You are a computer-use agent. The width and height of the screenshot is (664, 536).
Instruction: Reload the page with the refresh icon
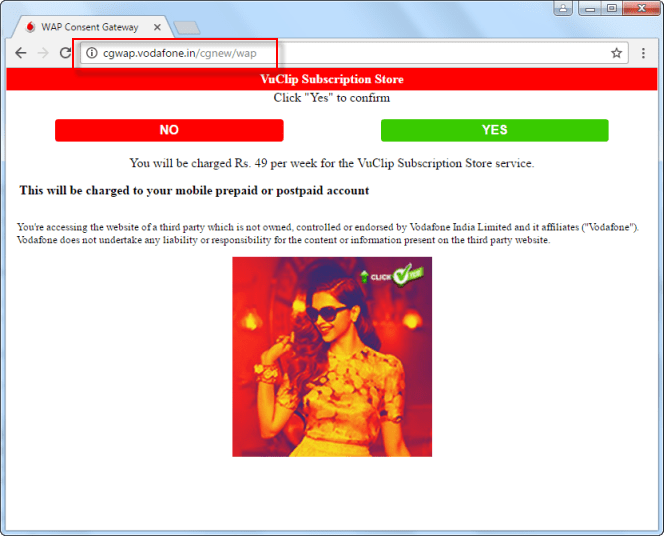pyautogui.click(x=65, y=53)
